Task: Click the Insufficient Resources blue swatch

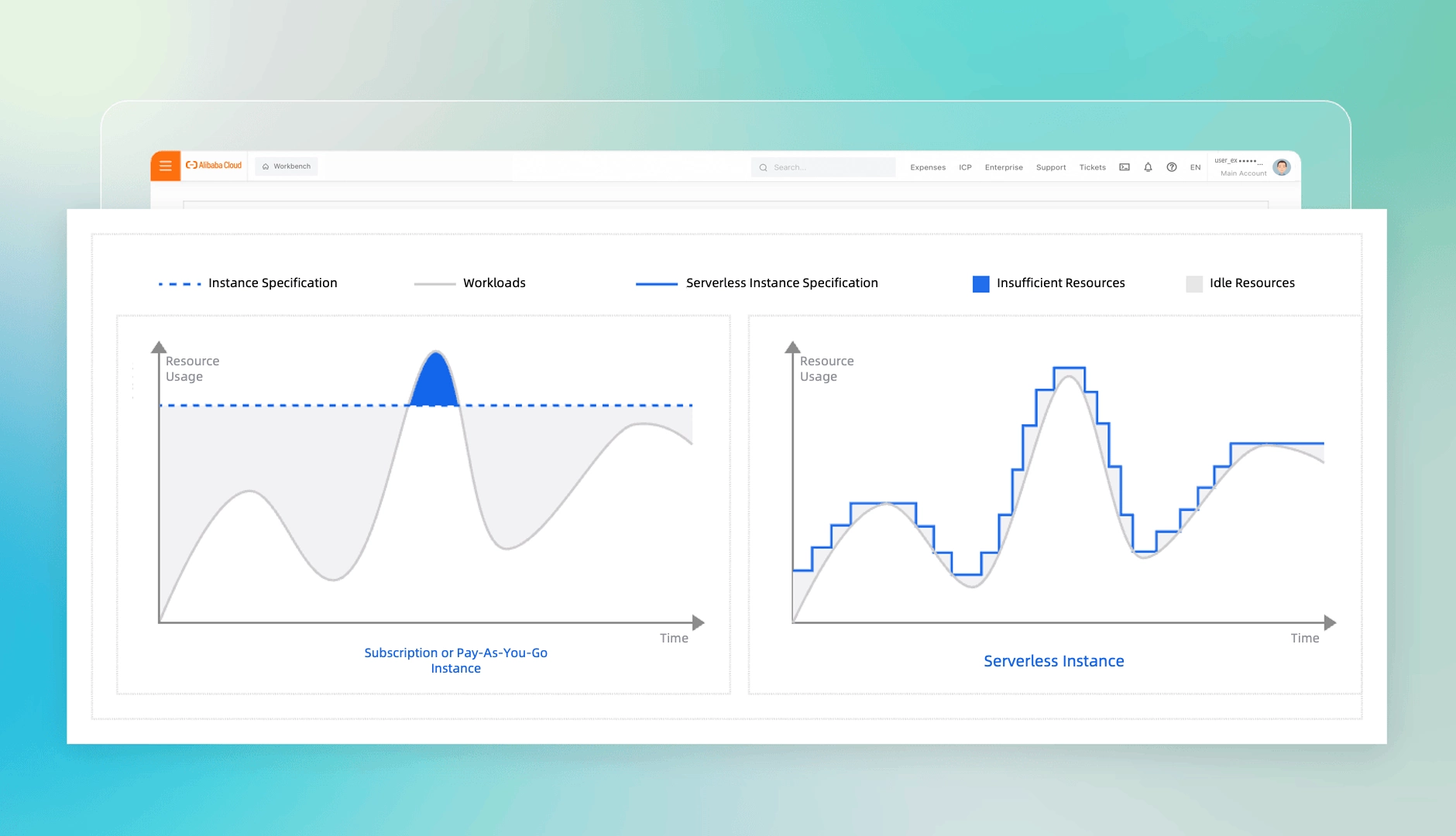Action: click(980, 284)
